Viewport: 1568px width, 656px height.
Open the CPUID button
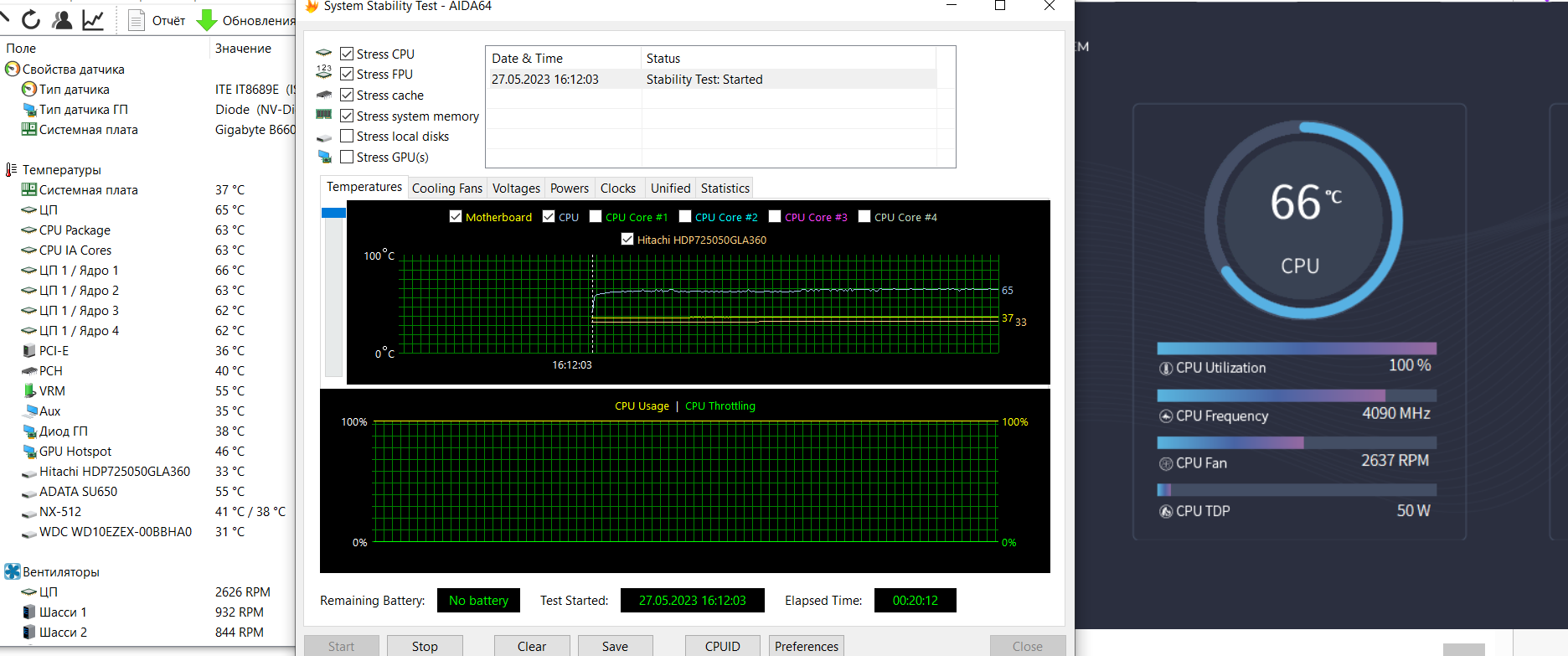point(723,646)
